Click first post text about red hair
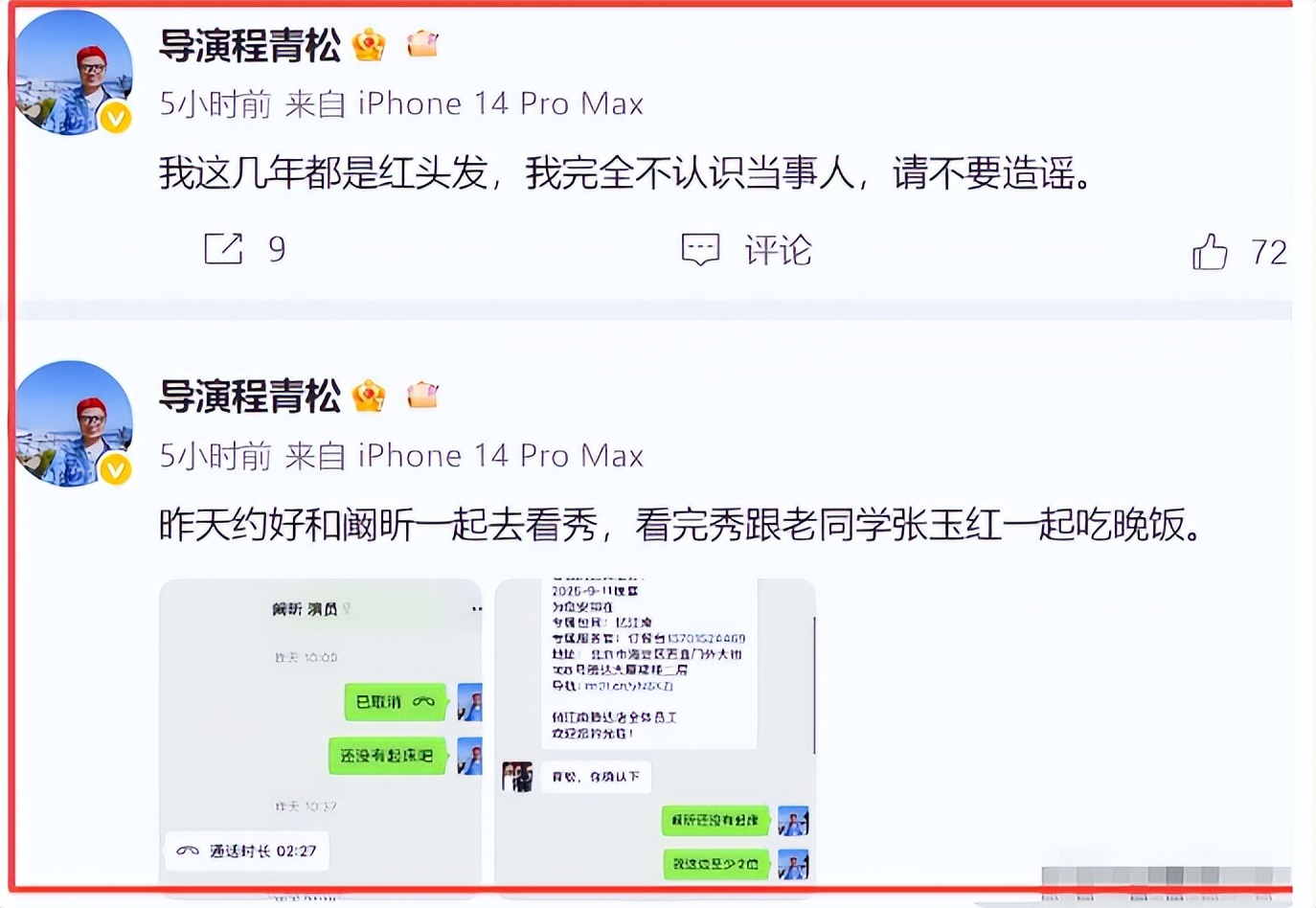The image size is (1316, 908). 625,173
